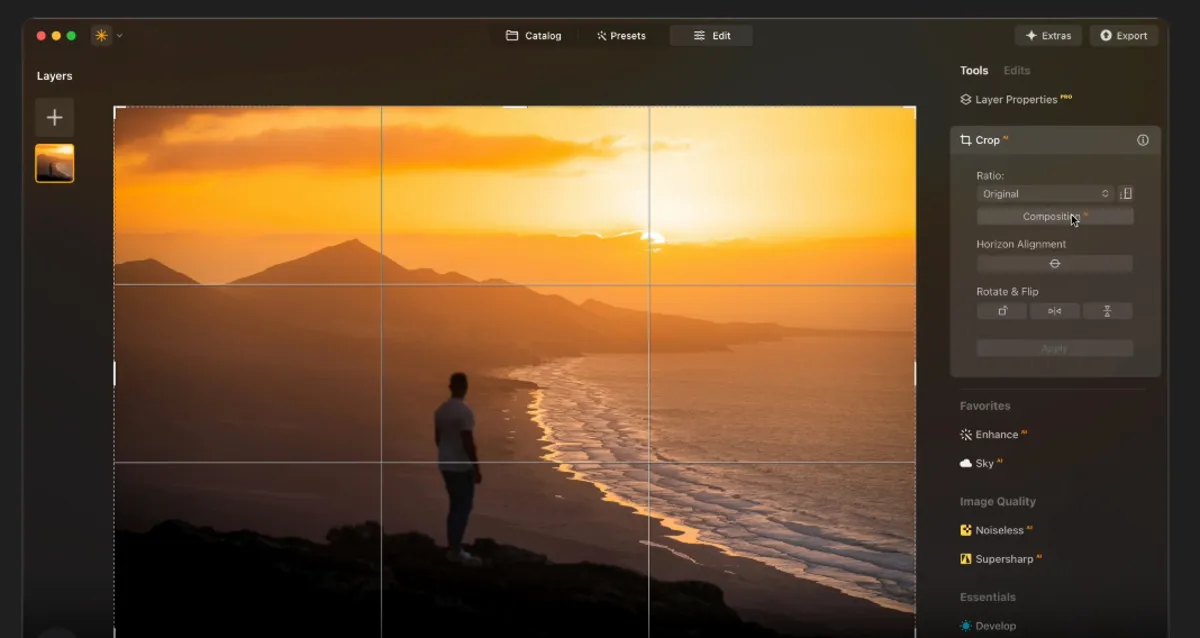Open the Ratio dropdown set to Original
1200x638 pixels.
(1045, 194)
